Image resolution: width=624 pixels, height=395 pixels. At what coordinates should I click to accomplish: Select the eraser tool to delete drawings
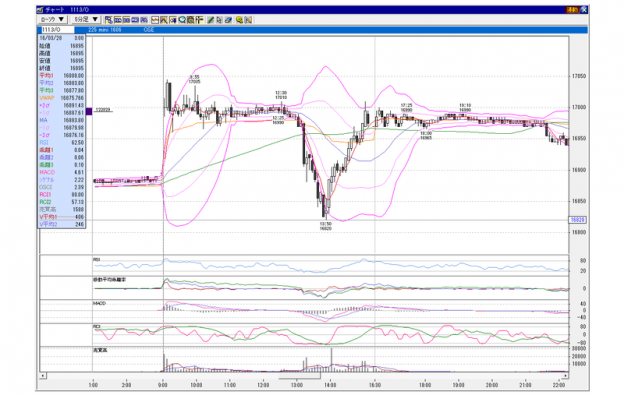point(228,20)
